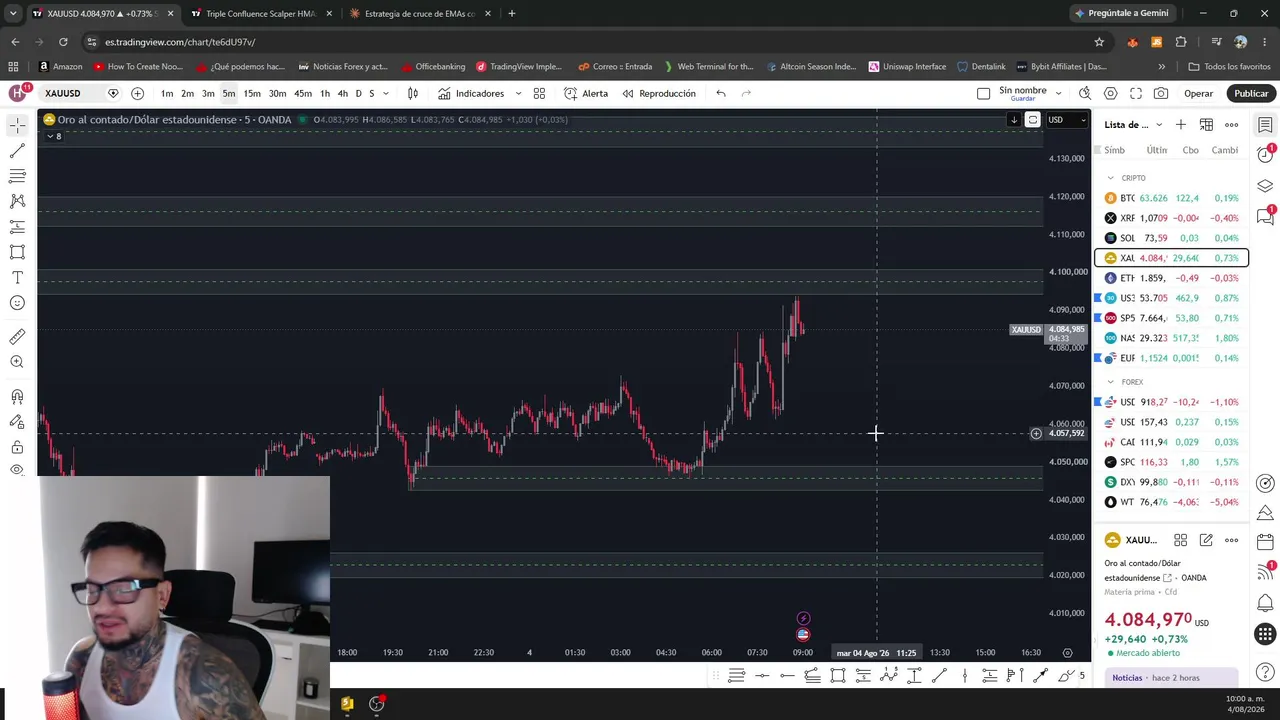Image resolution: width=1280 pixels, height=720 pixels.
Task: Activate the zoom in tool
Action: coord(17,362)
